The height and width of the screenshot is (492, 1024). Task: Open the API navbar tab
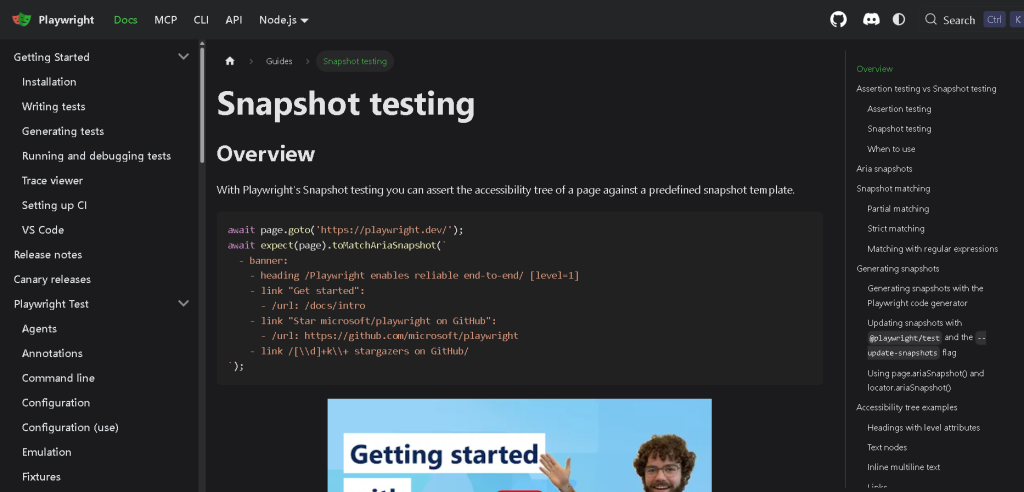click(x=234, y=20)
